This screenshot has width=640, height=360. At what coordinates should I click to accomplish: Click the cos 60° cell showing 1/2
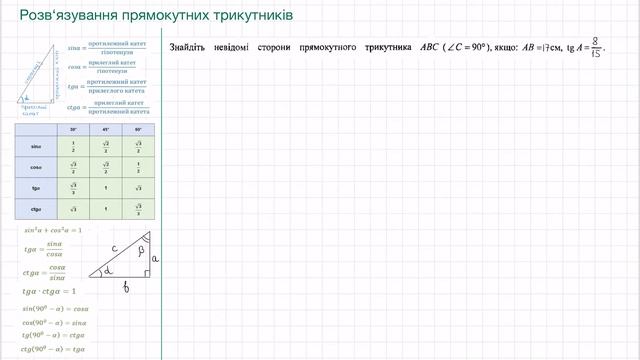pyautogui.click(x=138, y=167)
